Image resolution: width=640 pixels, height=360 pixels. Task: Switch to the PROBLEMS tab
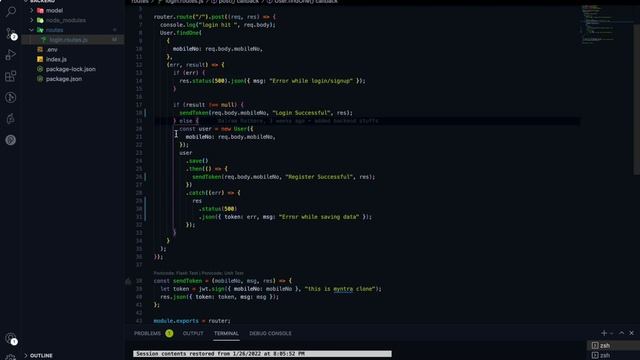click(x=147, y=333)
